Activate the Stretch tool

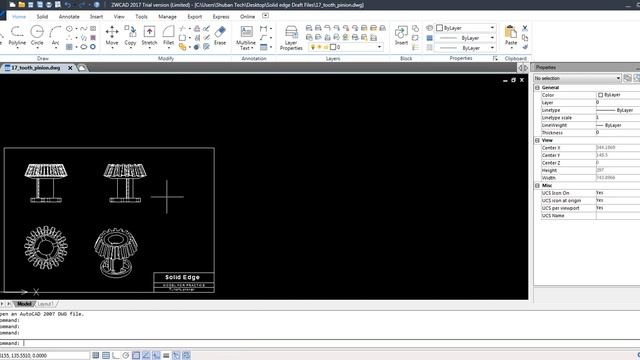pyautogui.click(x=149, y=36)
